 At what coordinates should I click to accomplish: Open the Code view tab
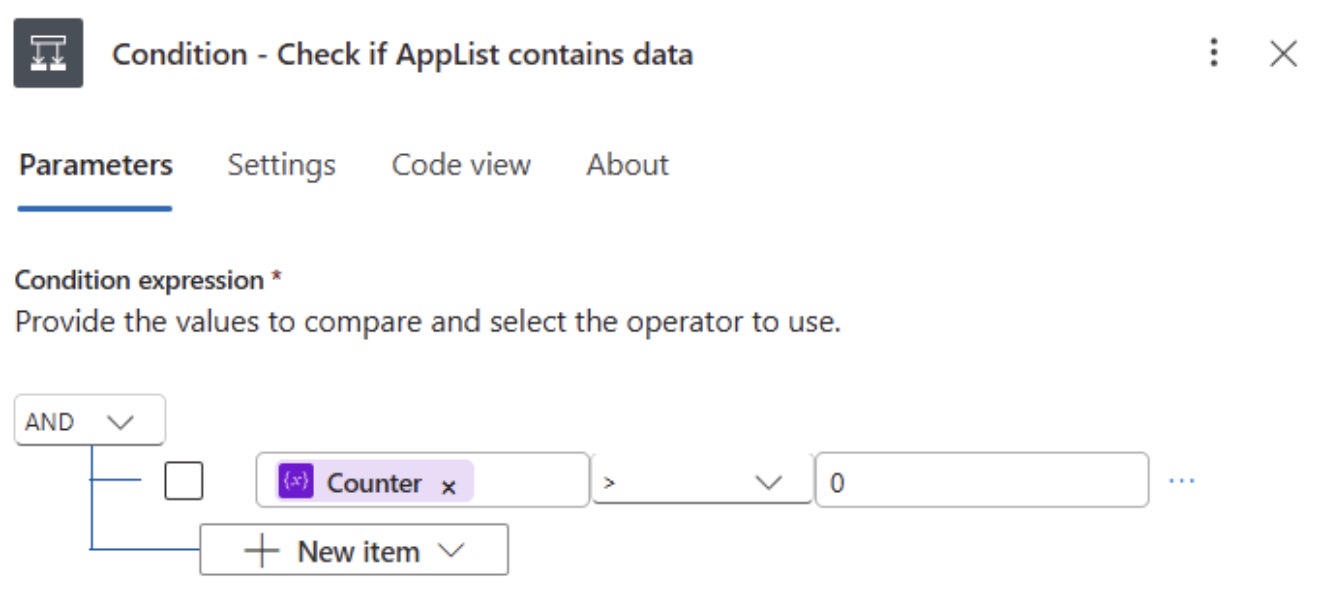point(461,165)
